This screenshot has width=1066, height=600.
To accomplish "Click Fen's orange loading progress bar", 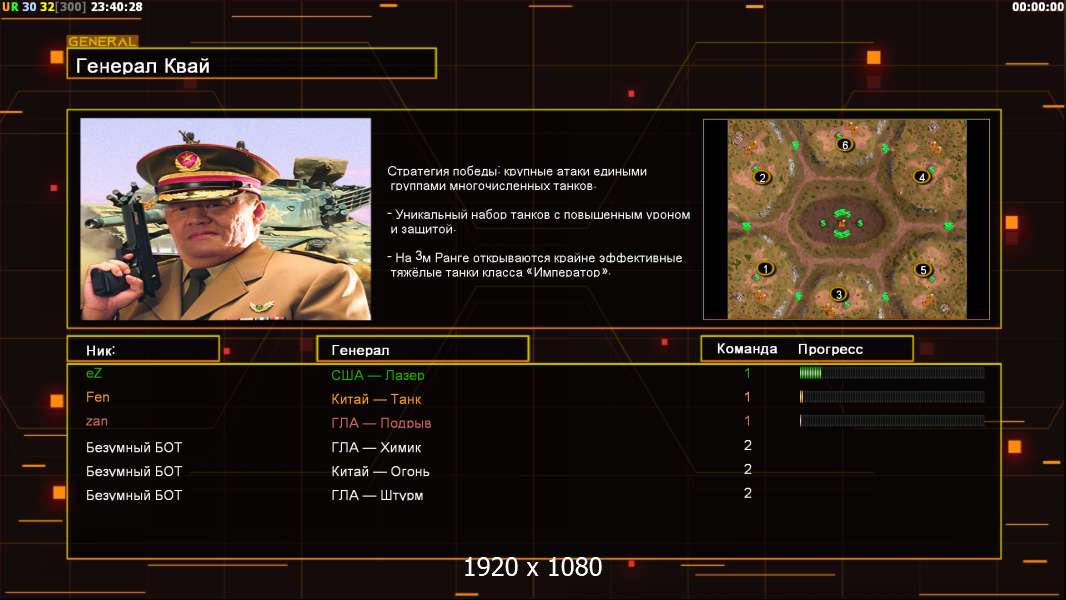I will click(x=892, y=396).
